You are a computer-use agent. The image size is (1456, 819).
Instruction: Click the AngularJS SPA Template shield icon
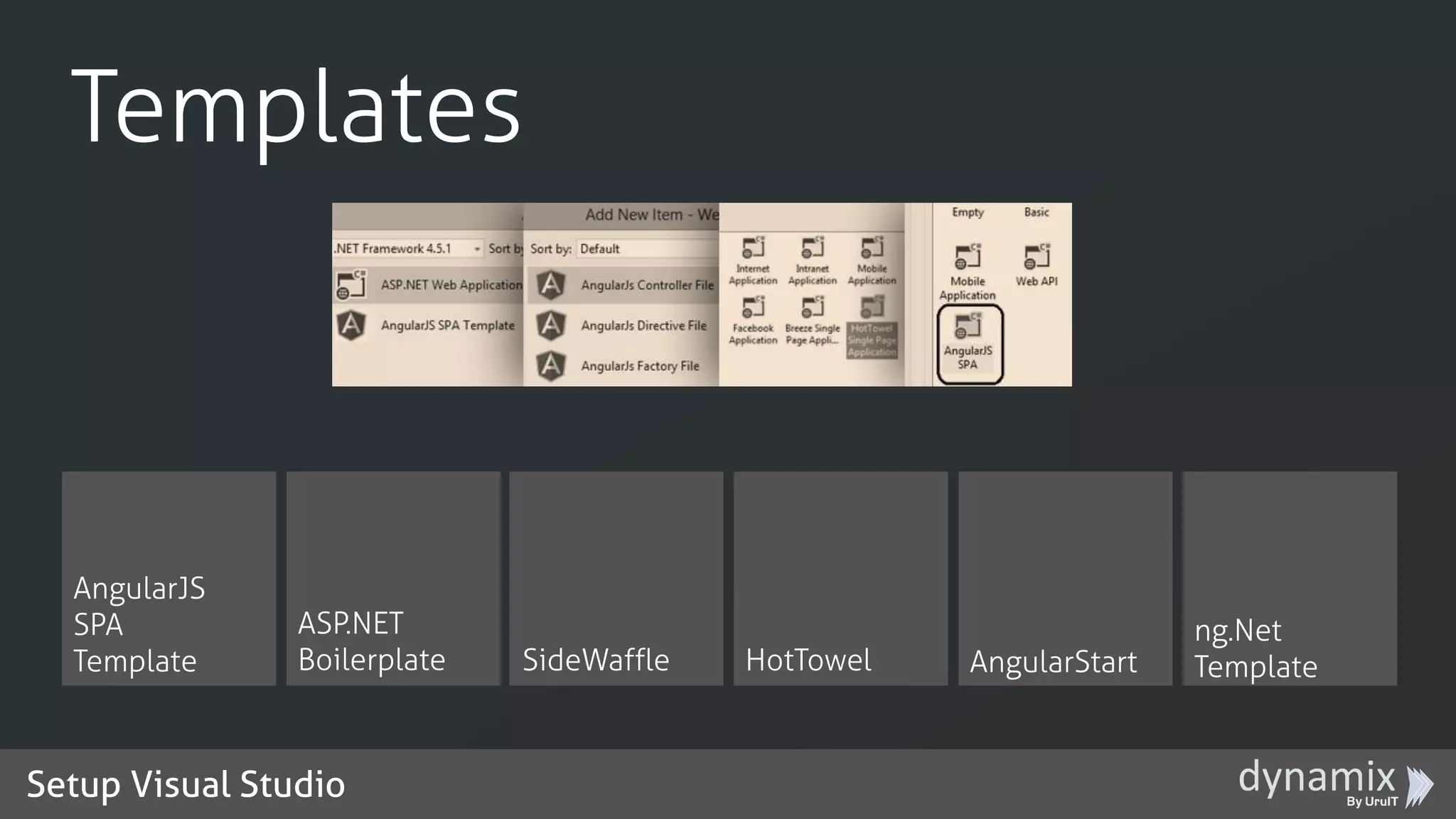click(x=351, y=326)
